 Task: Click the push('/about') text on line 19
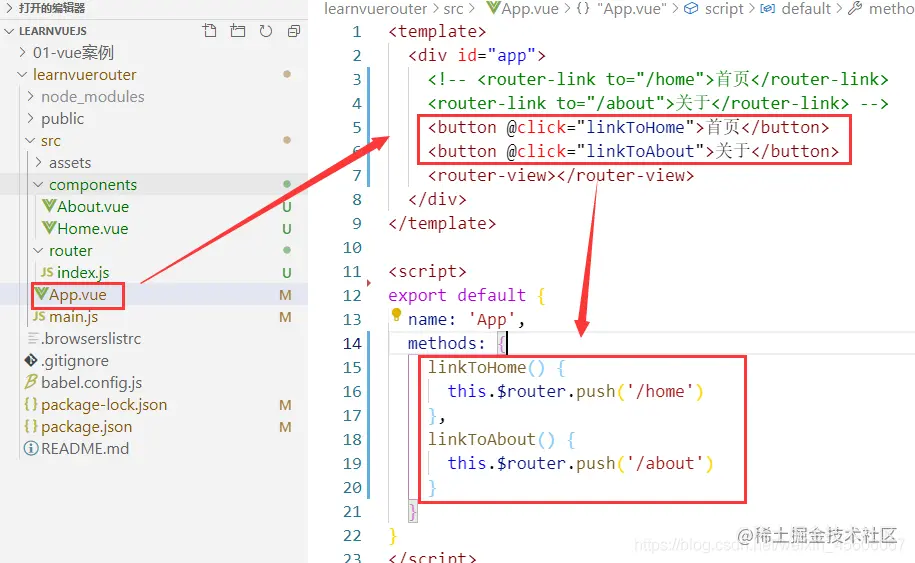coord(645,463)
